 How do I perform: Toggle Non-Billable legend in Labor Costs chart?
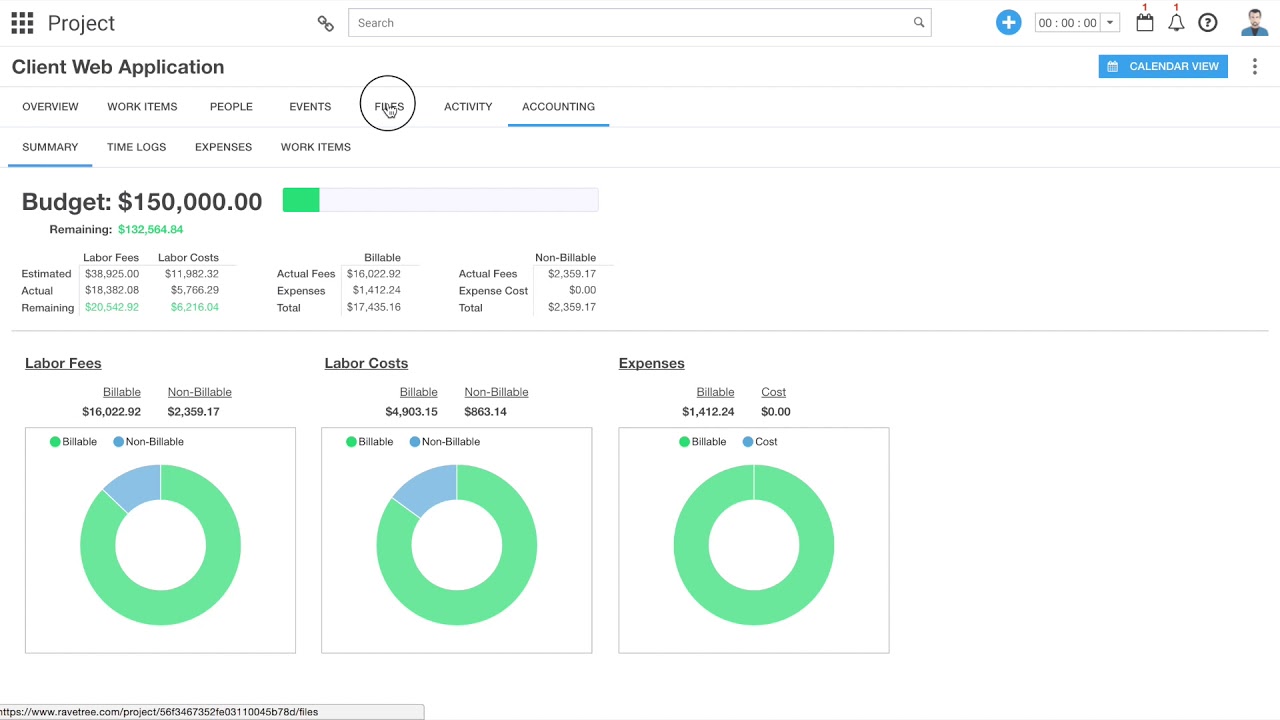pos(444,441)
